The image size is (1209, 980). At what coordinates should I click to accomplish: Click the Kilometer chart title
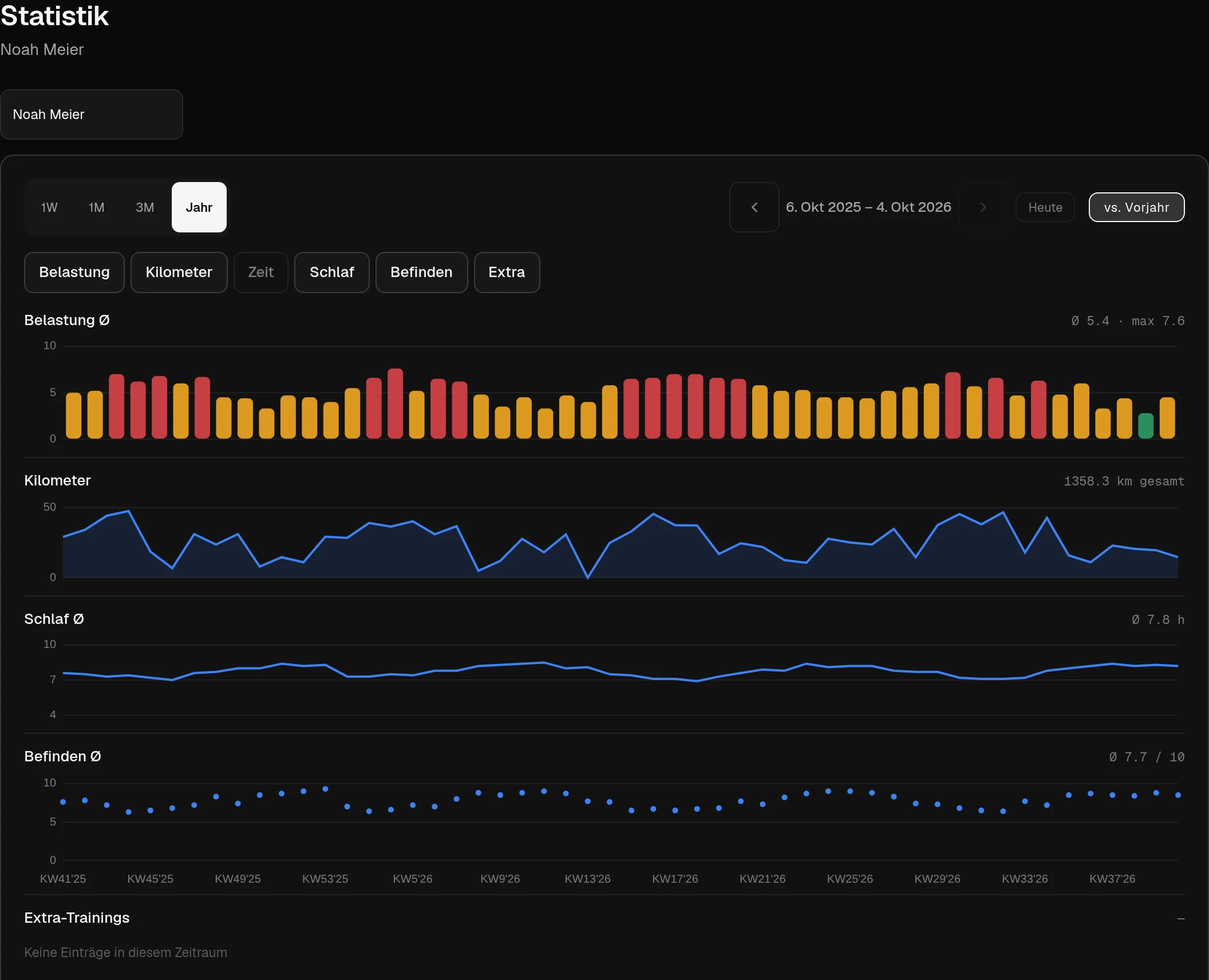57,480
